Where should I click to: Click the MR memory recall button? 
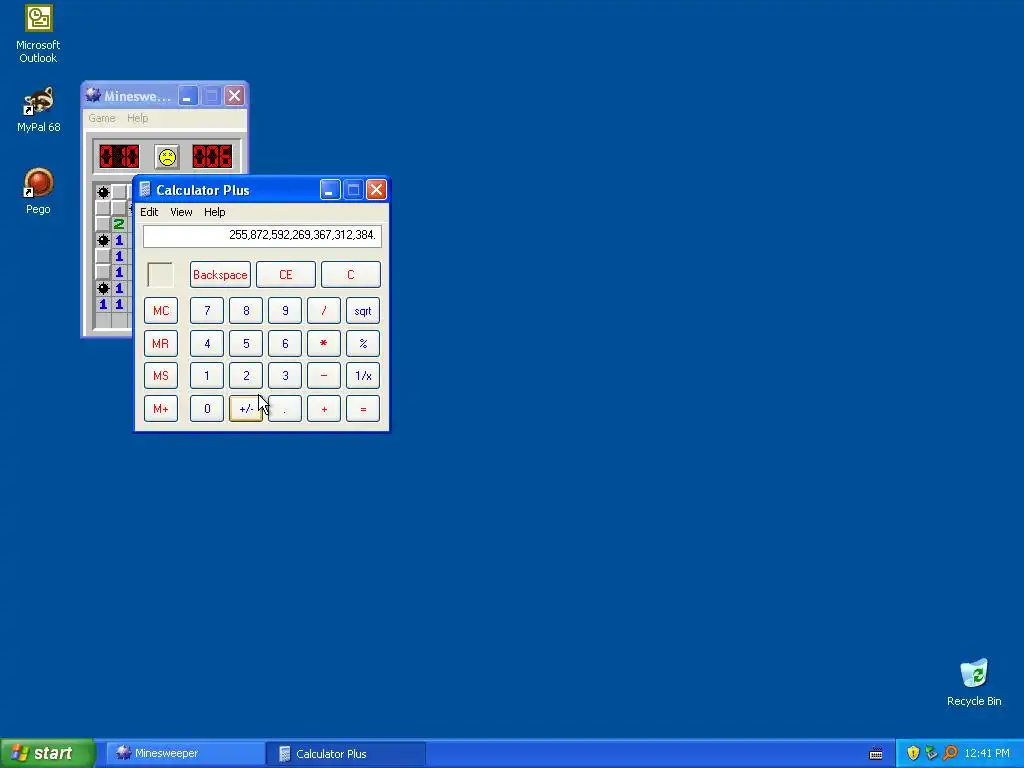161,344
